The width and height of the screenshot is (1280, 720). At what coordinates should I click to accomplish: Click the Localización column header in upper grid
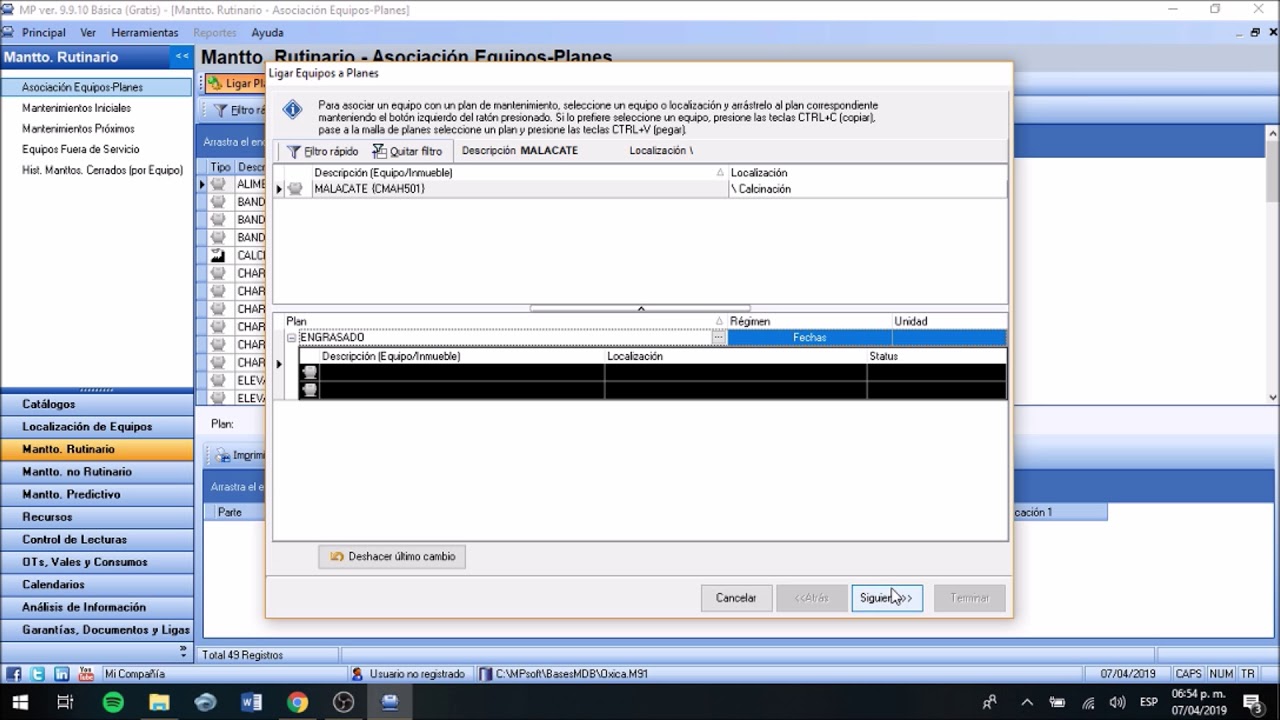(x=867, y=173)
